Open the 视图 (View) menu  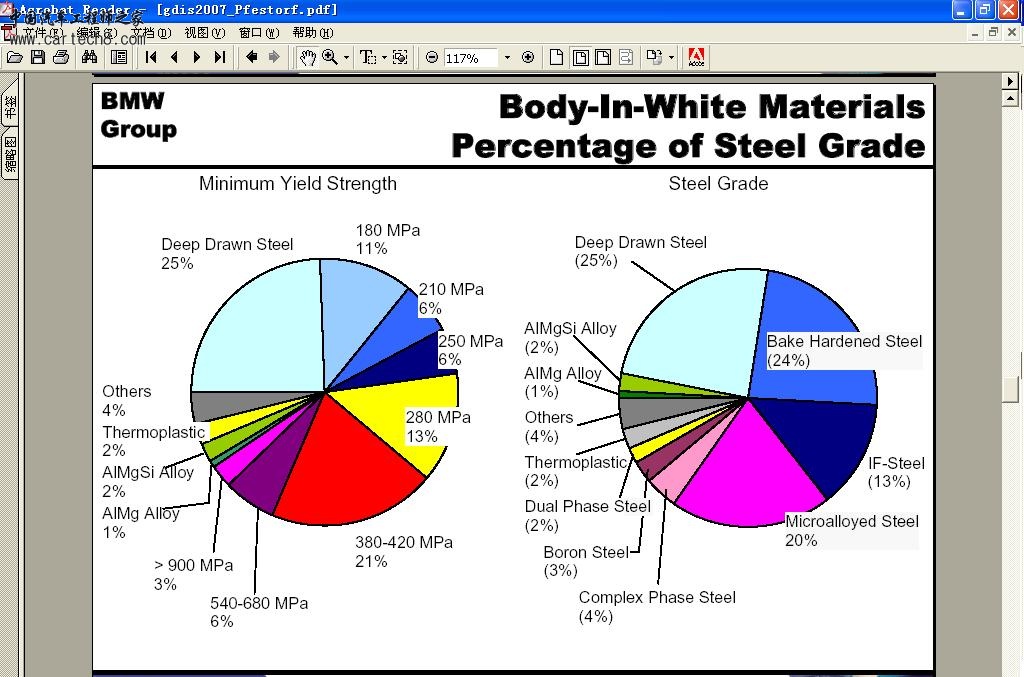[204, 33]
